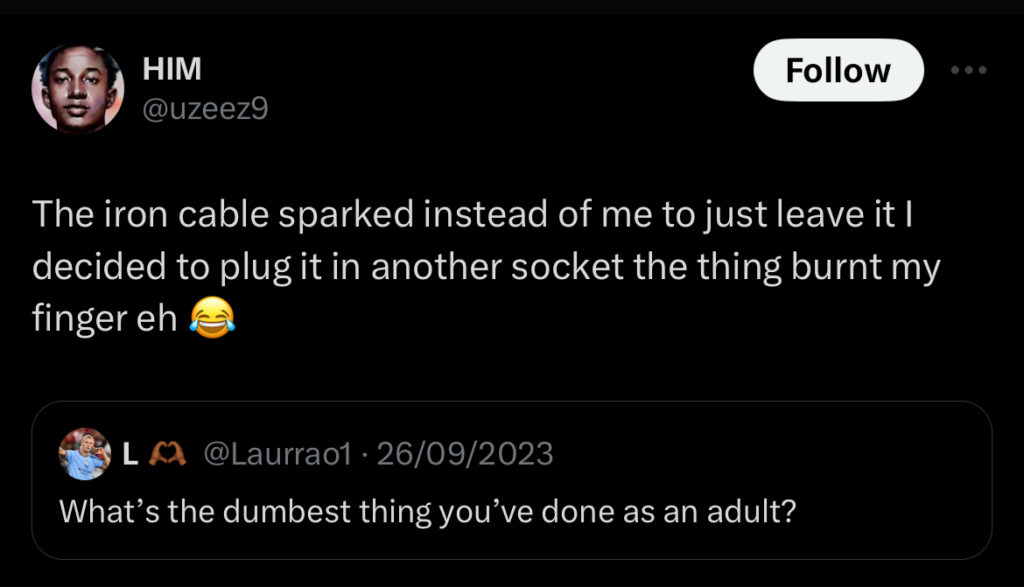Click the laughing-crying emoji in the tweet

coord(212,319)
